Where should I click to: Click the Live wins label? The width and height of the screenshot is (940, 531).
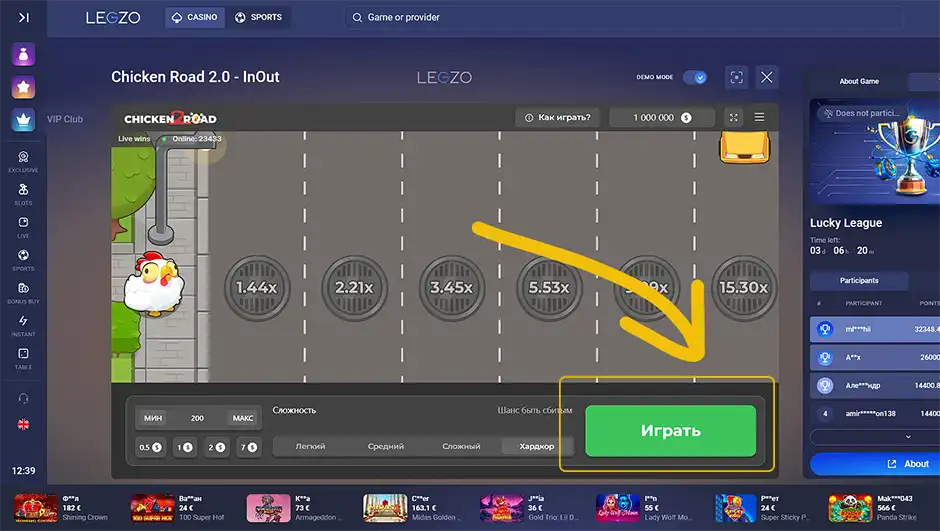point(134,138)
